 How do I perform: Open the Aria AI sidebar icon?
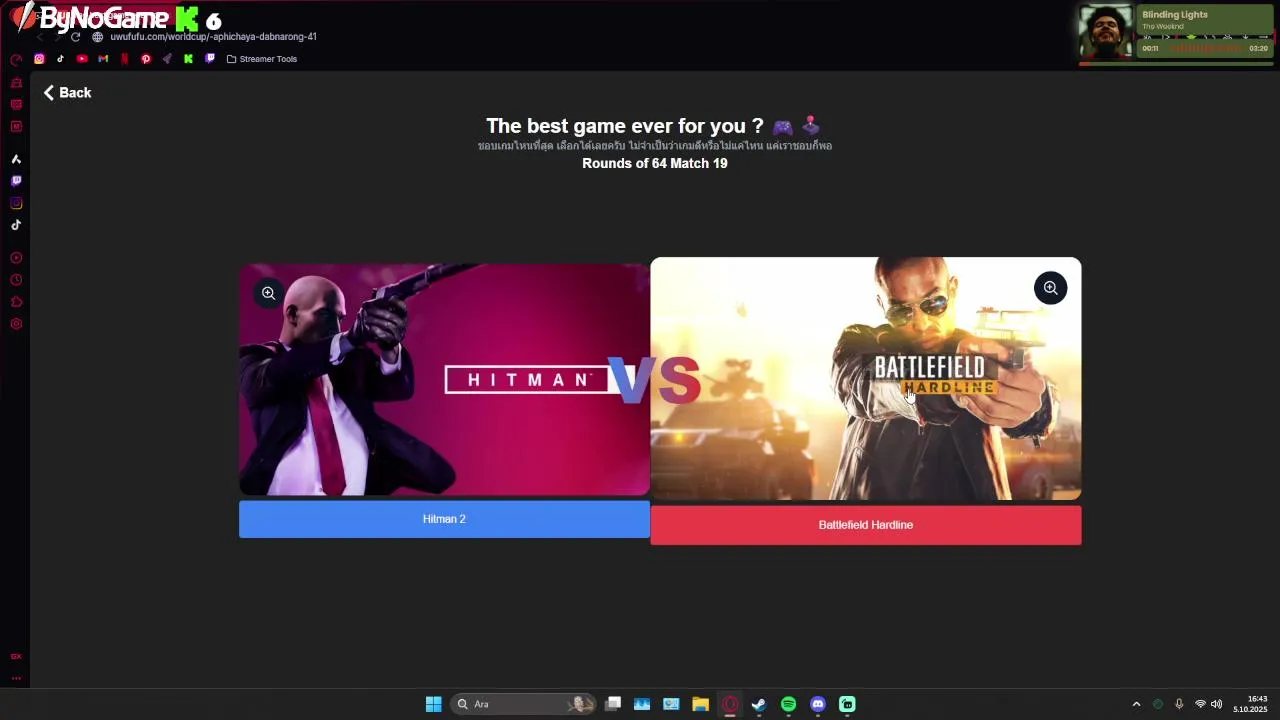[16, 159]
